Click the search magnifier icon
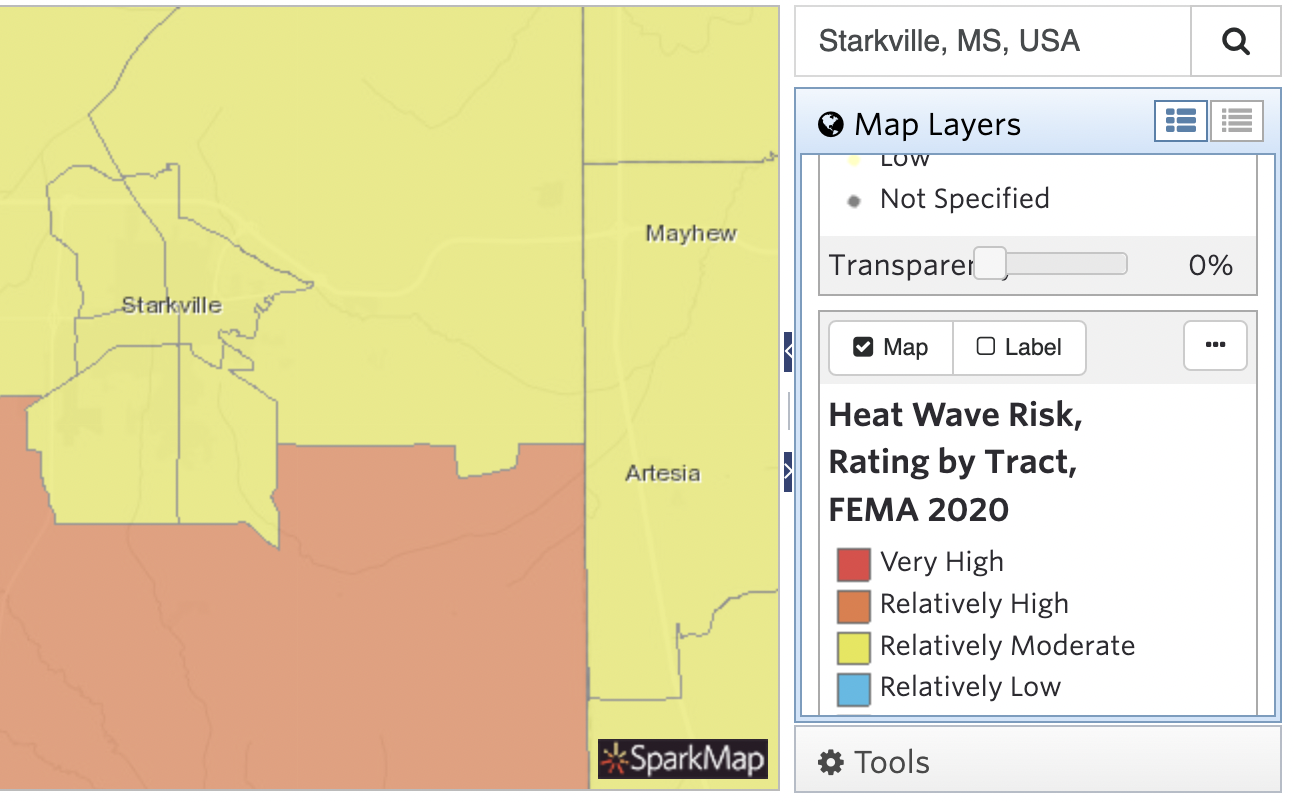 [x=1236, y=42]
